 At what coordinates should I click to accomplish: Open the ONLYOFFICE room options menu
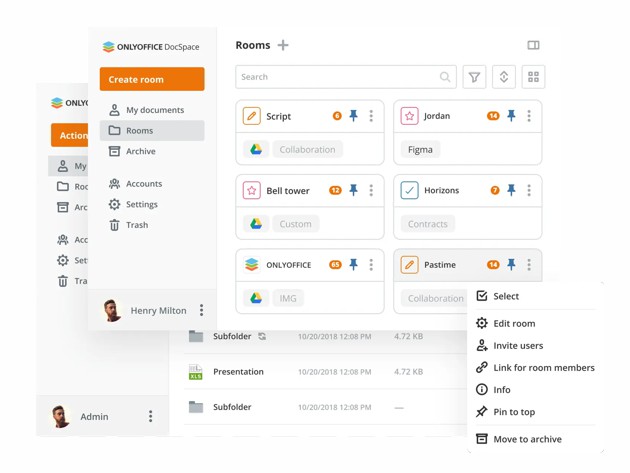pos(371,264)
